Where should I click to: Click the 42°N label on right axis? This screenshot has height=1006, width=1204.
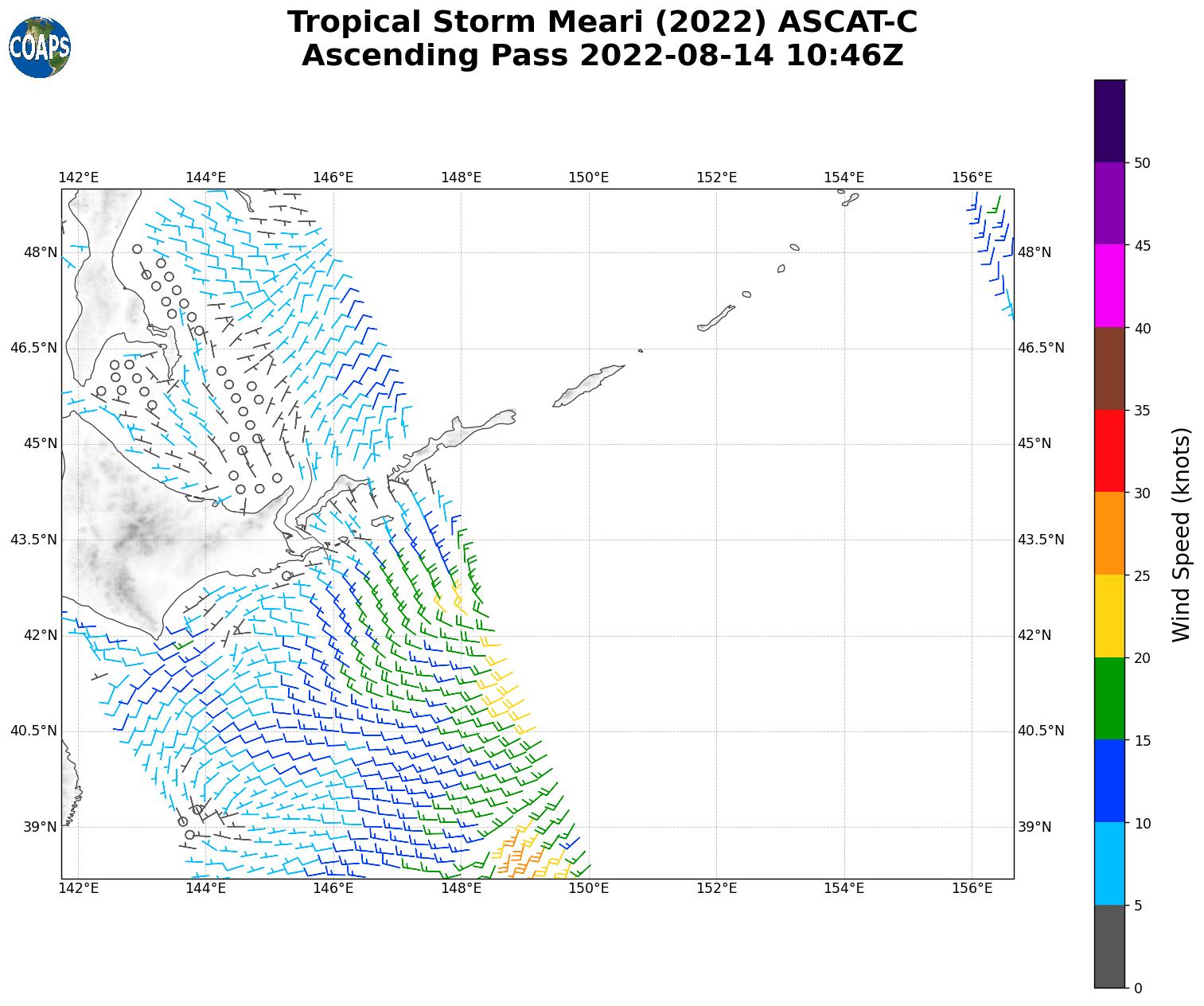[1035, 635]
